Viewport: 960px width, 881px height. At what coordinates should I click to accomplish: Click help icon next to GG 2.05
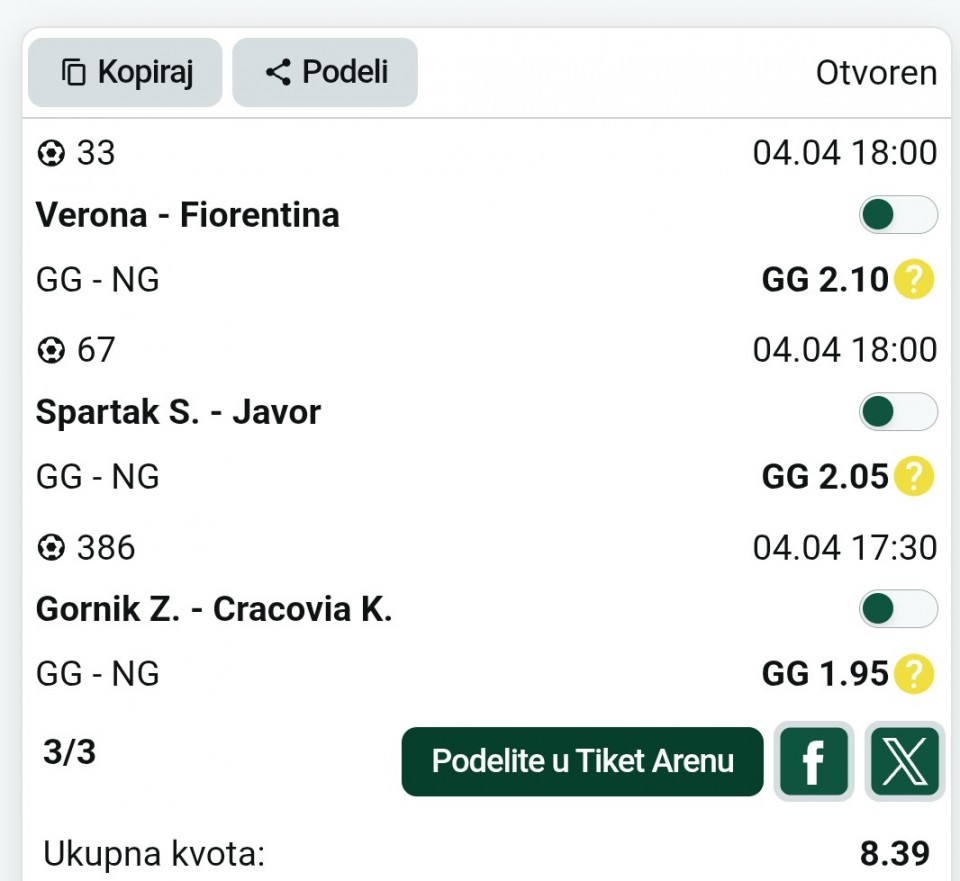tap(913, 477)
